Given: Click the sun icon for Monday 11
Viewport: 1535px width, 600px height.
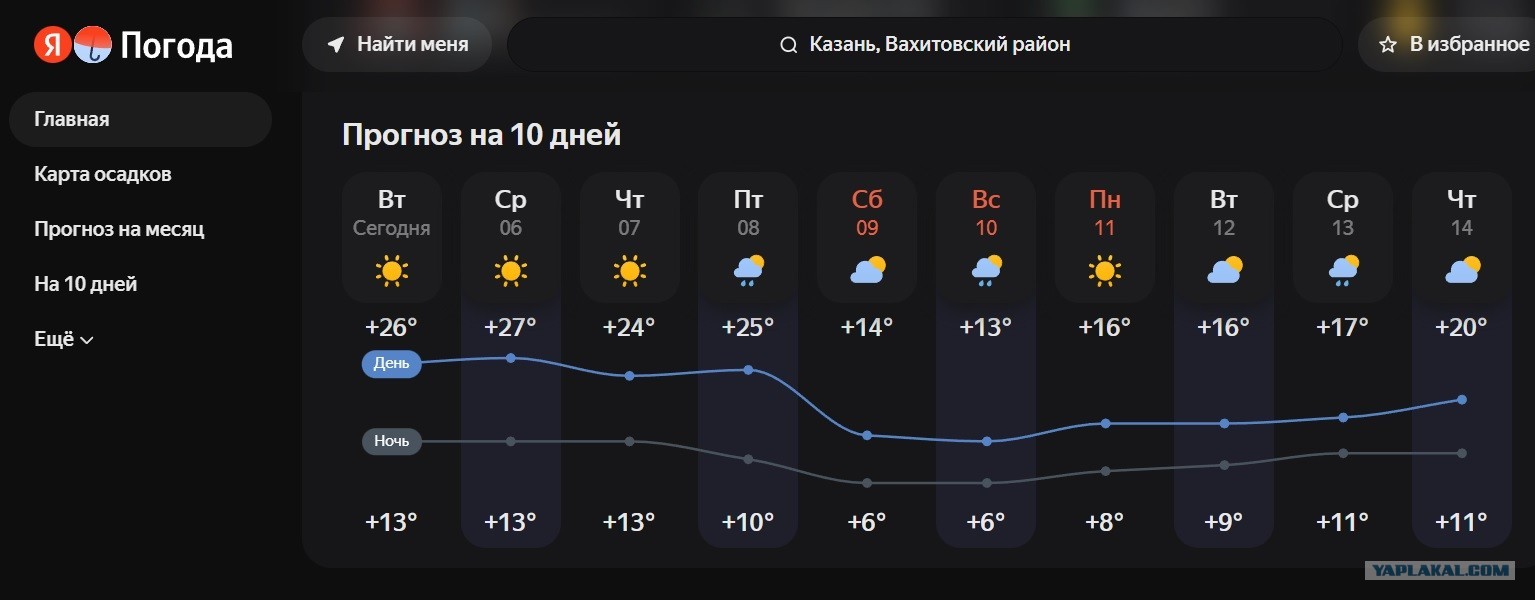Looking at the screenshot, I should (x=1104, y=270).
